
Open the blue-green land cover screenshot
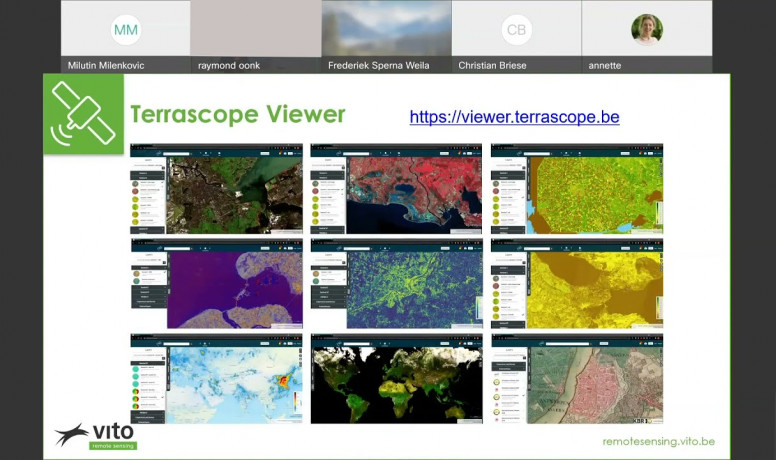pyautogui.click(x=396, y=283)
